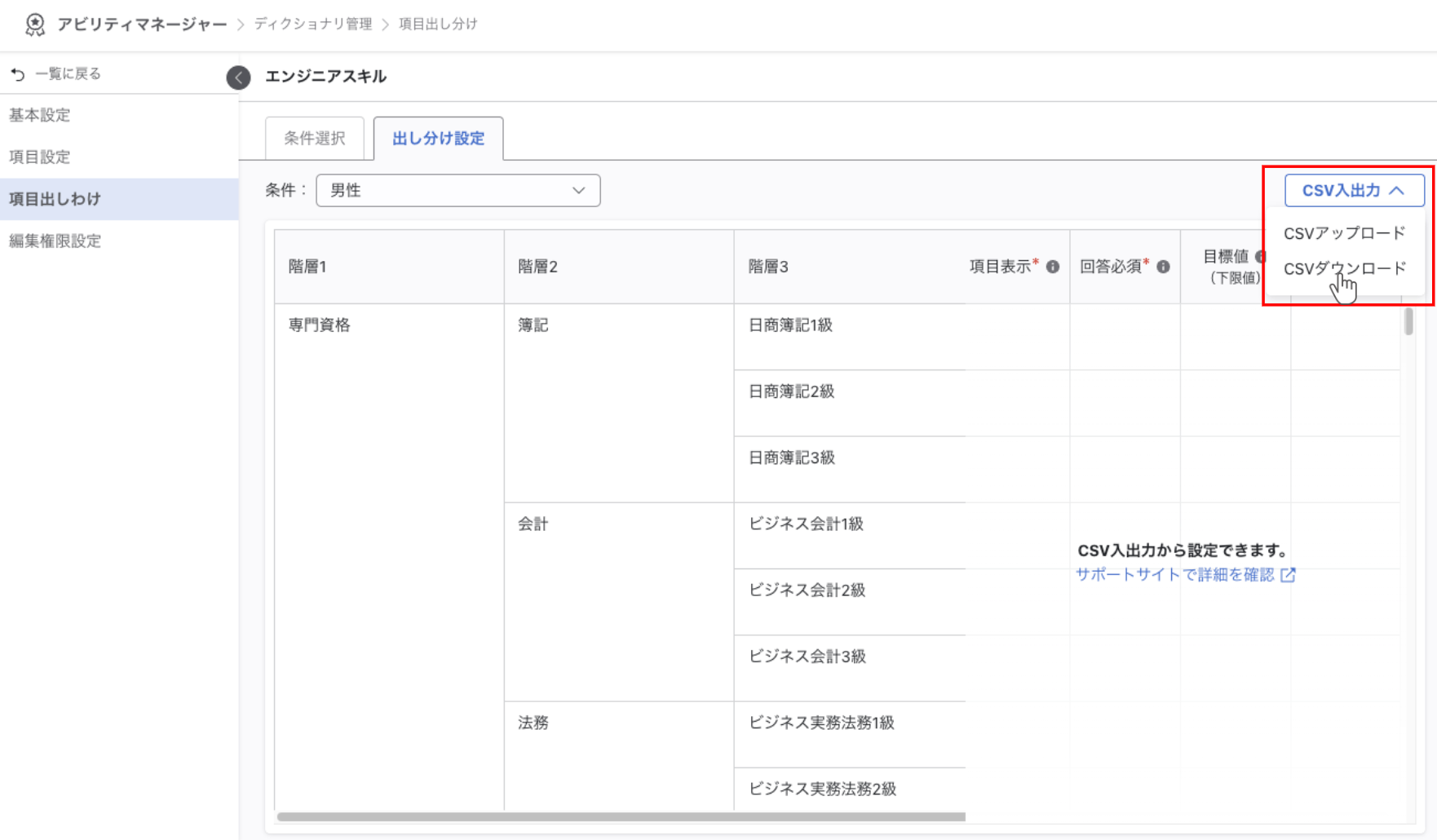Click the ビジネス会計2級 row
The image size is (1437, 840).
tap(850, 602)
